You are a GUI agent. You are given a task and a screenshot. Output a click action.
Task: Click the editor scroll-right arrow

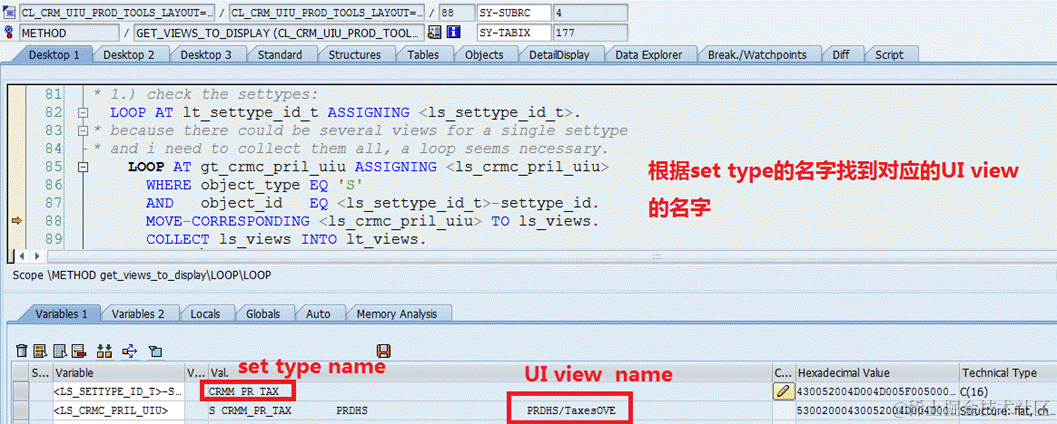(x=36, y=256)
